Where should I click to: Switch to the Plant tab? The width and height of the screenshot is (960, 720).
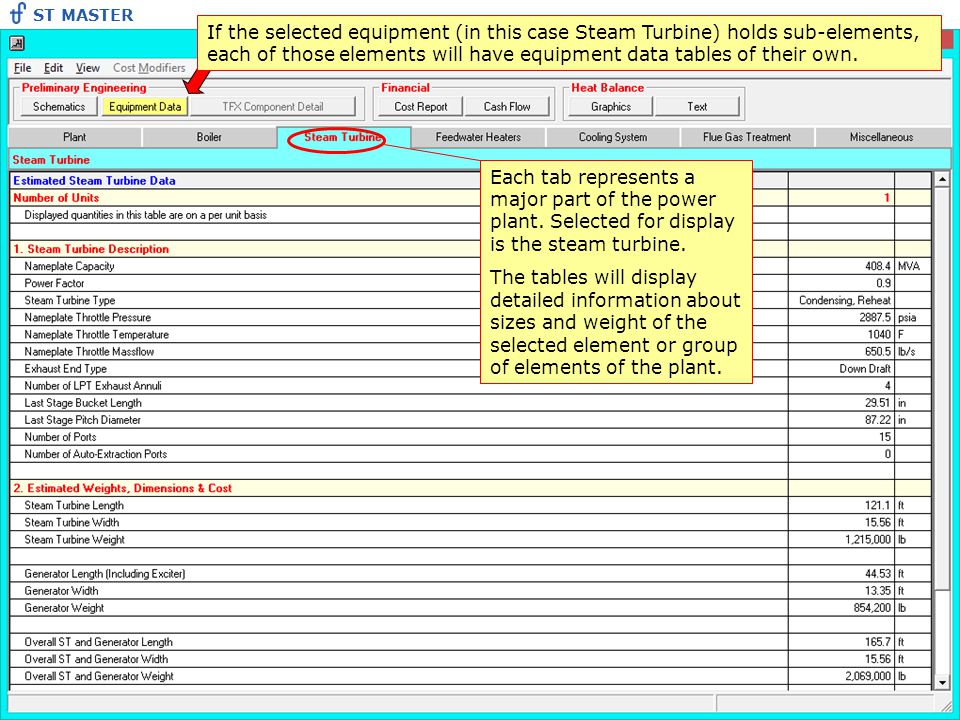[x=75, y=137]
